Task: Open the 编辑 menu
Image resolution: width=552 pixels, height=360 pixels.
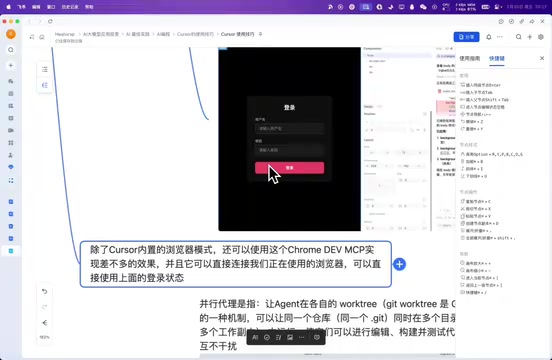Action: 36,7
